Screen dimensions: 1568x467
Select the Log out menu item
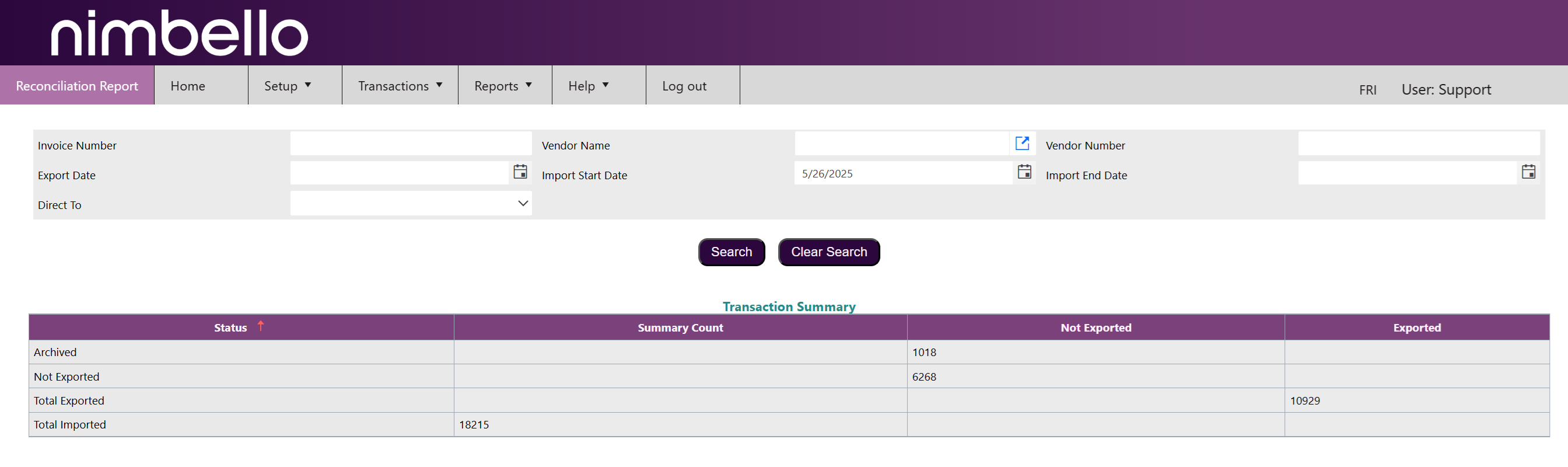tap(684, 86)
